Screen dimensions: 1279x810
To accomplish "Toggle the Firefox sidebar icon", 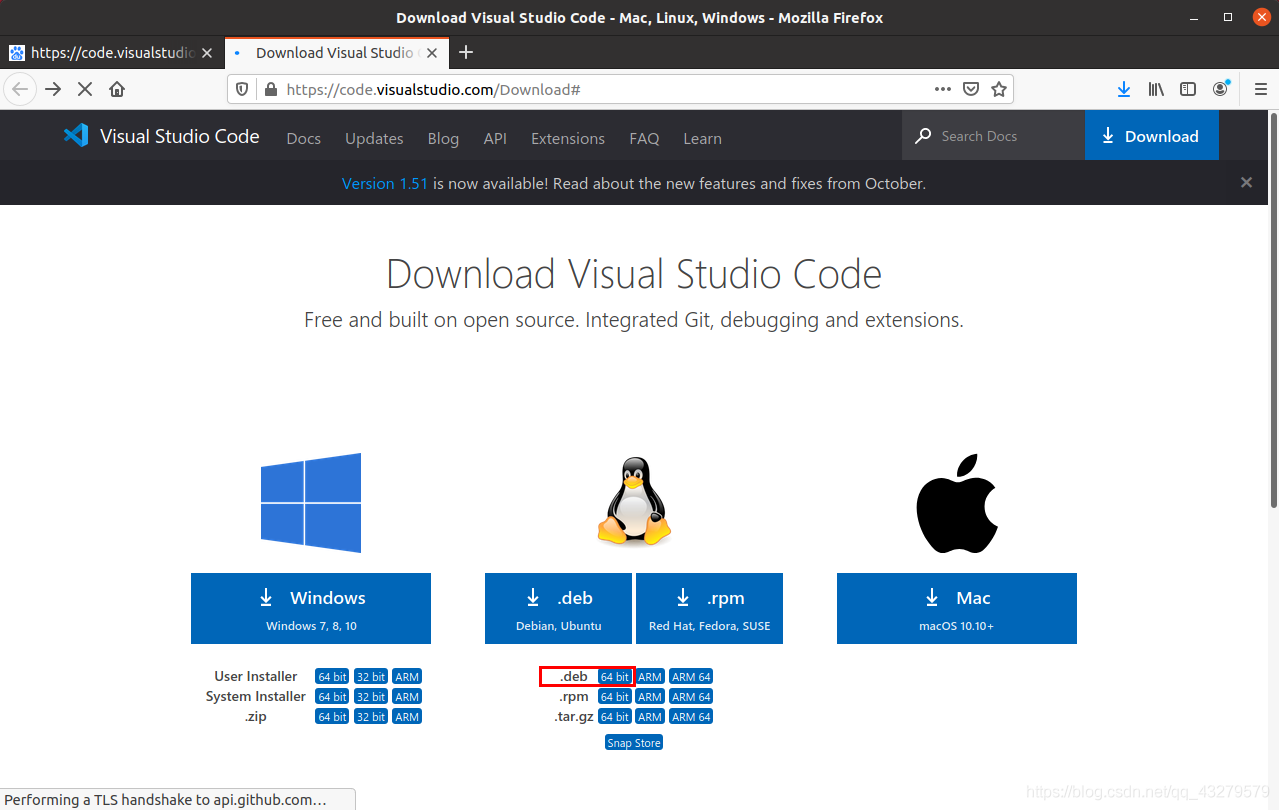I will 1188,89.
